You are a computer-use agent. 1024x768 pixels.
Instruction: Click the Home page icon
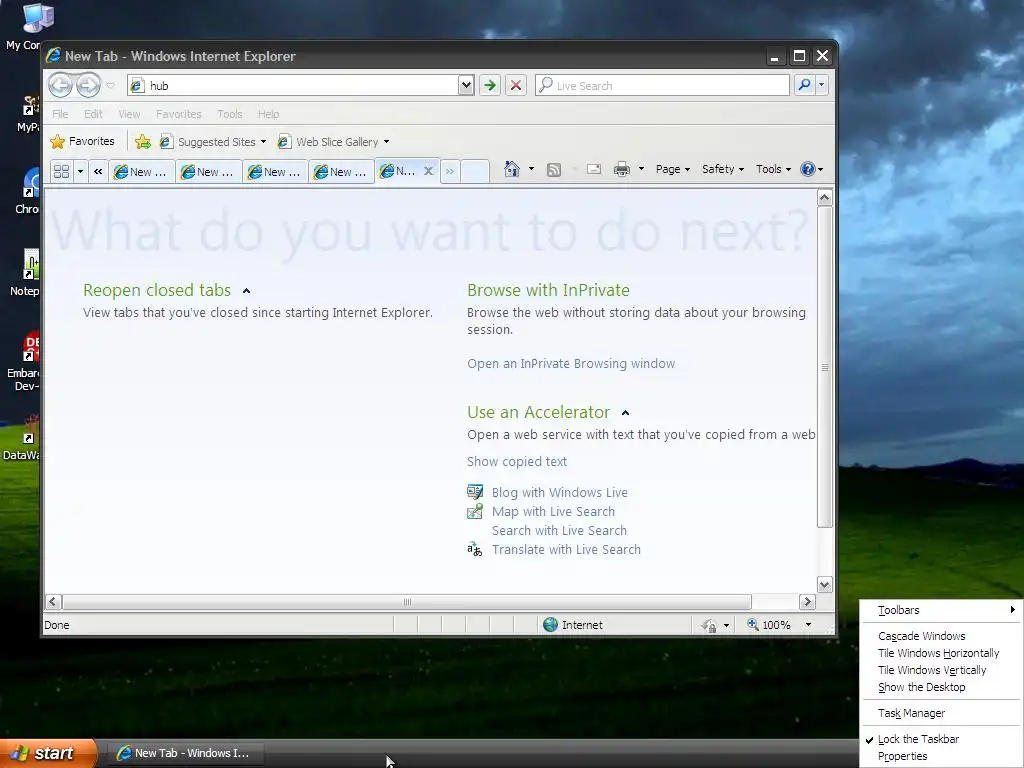tap(511, 169)
